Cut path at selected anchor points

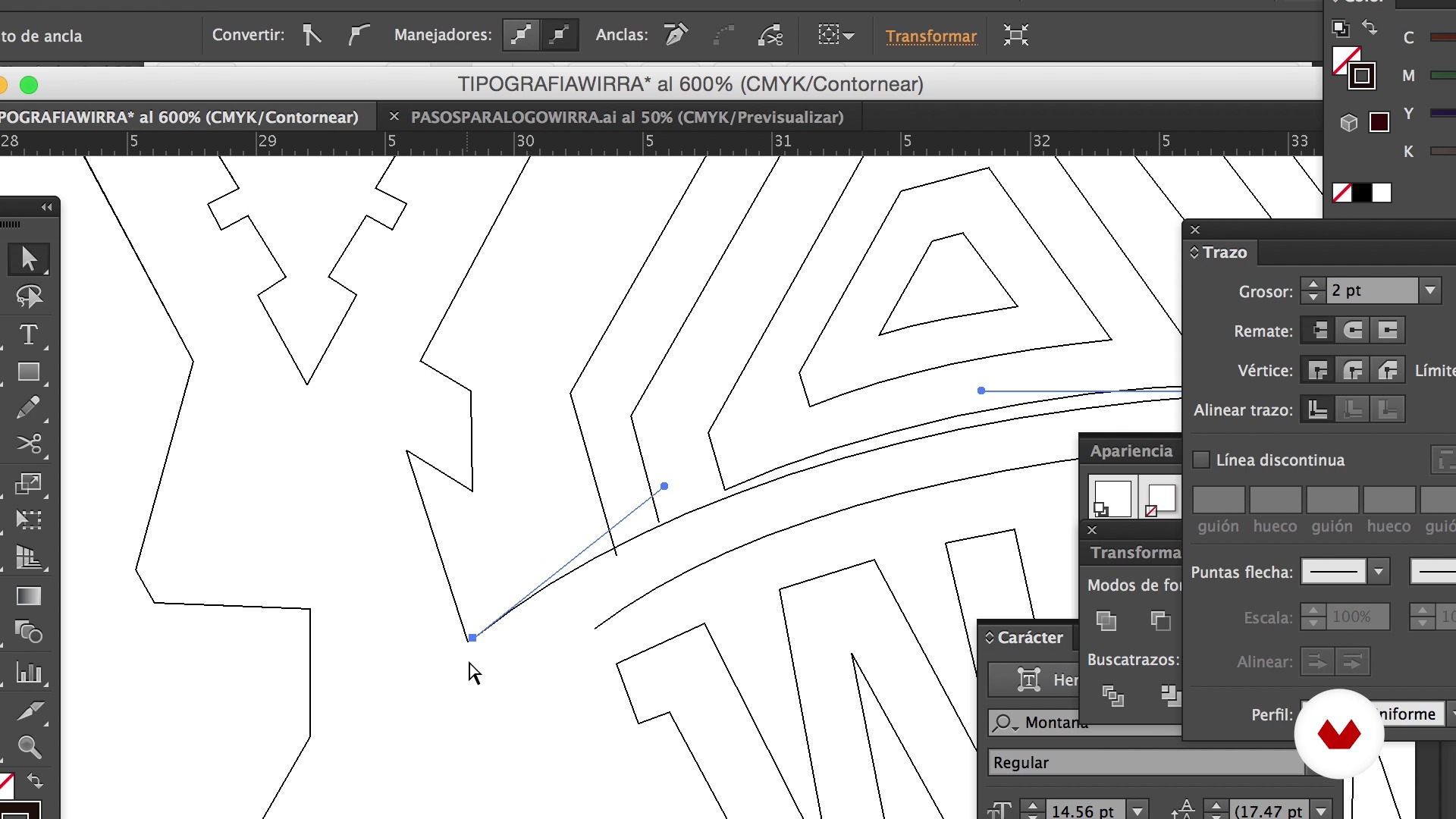(770, 35)
